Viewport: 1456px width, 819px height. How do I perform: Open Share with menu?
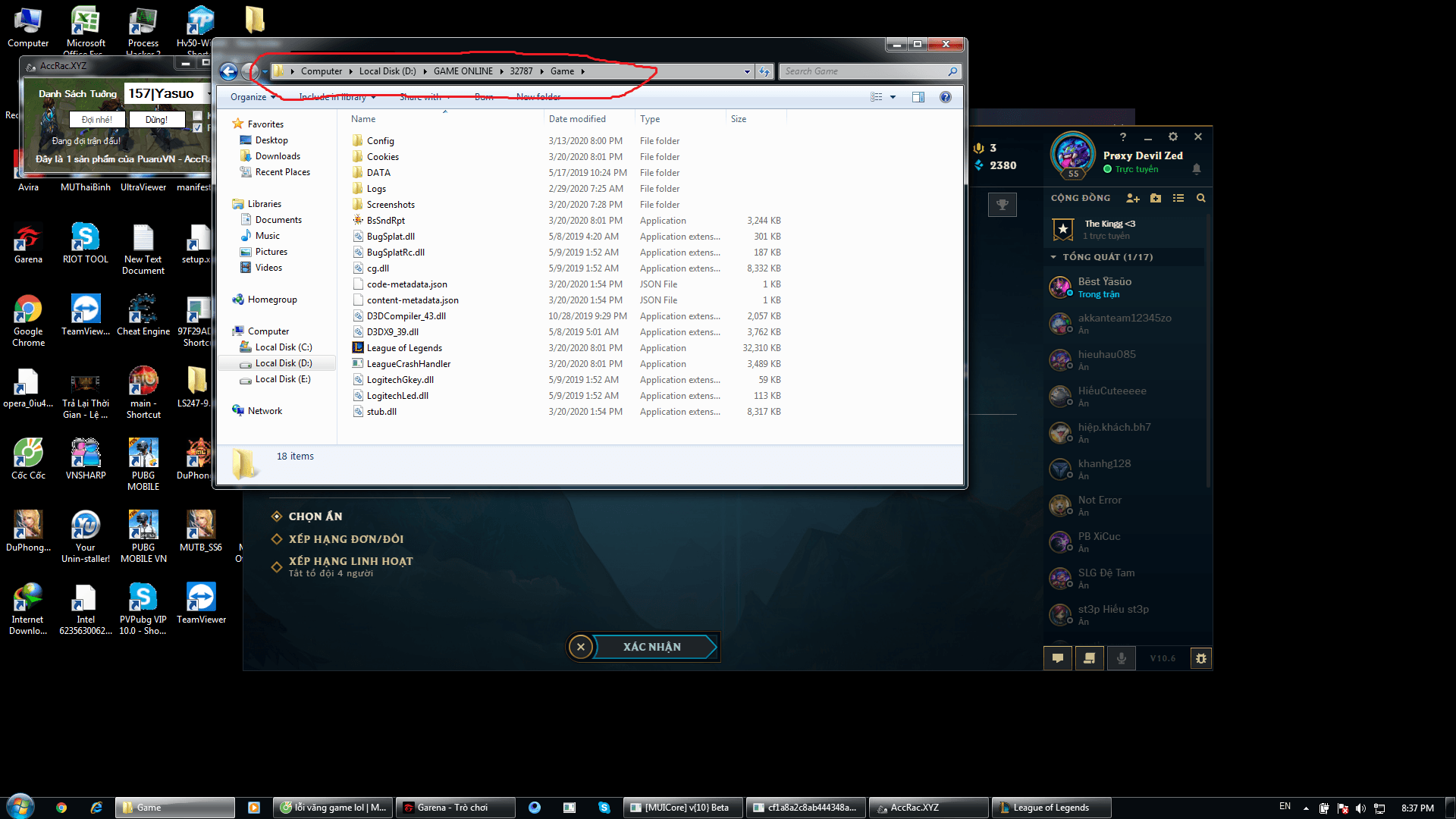(x=425, y=97)
